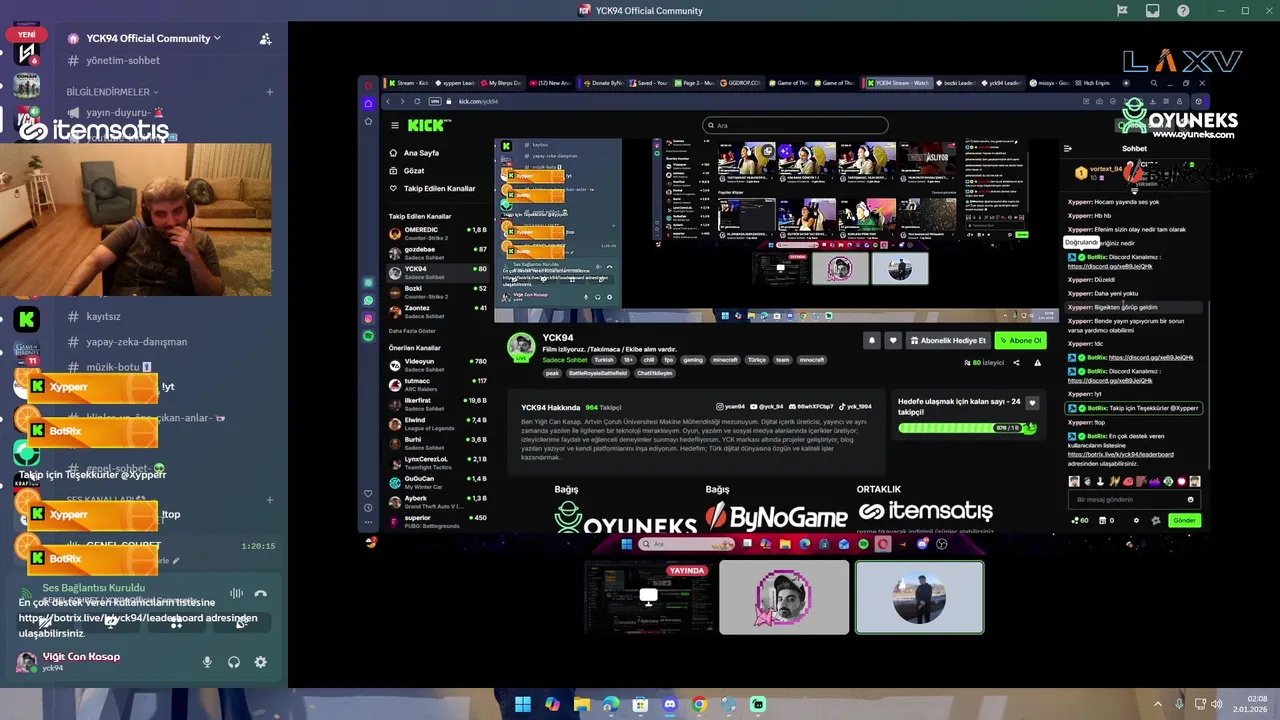Open yönetim-sohbet channel in Discord
The image size is (1280, 720).
[123, 60]
